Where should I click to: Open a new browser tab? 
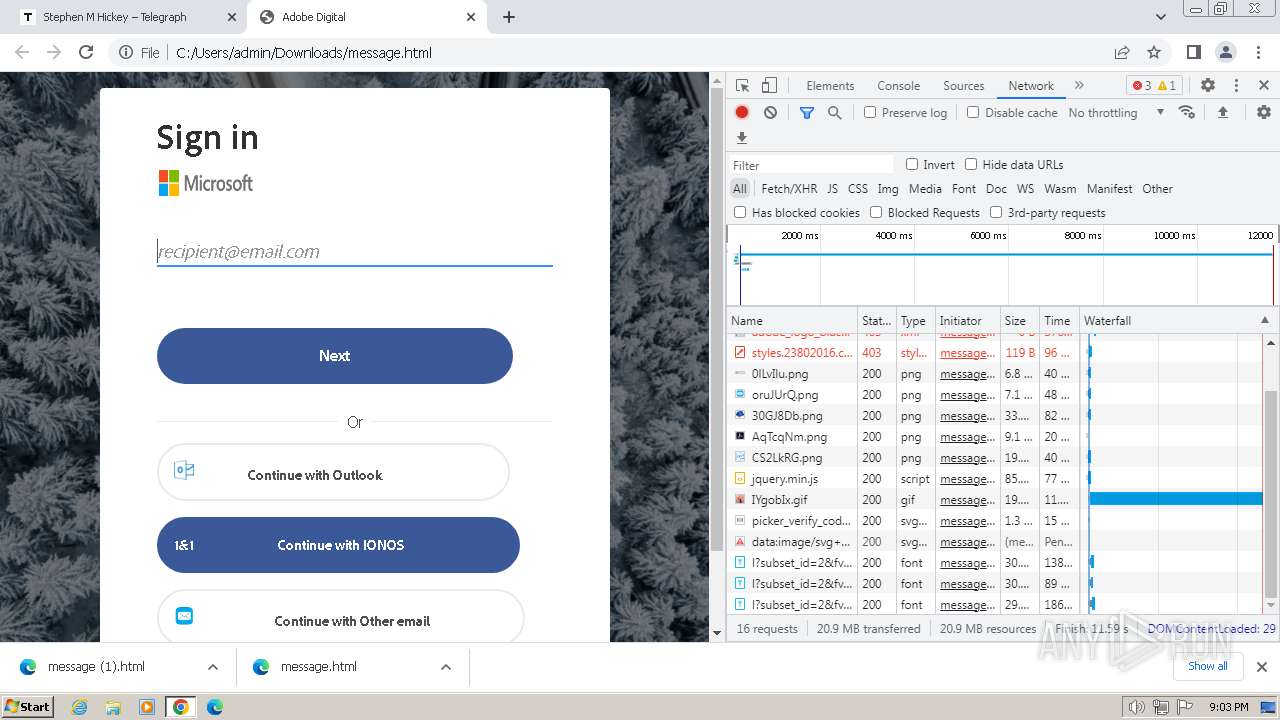(509, 17)
